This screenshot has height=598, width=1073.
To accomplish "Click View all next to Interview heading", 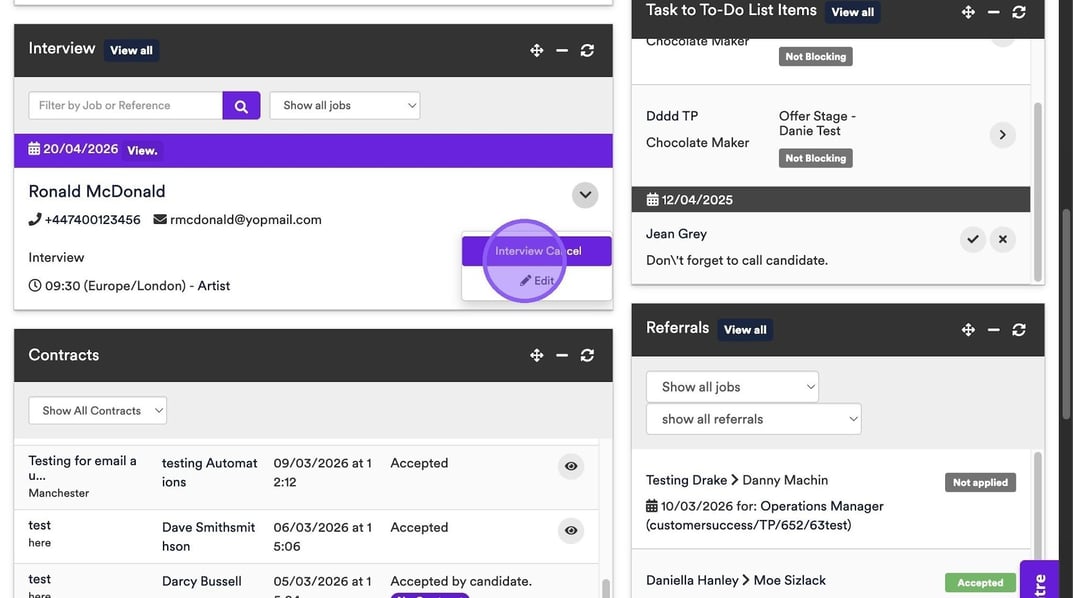I will click(x=131, y=50).
